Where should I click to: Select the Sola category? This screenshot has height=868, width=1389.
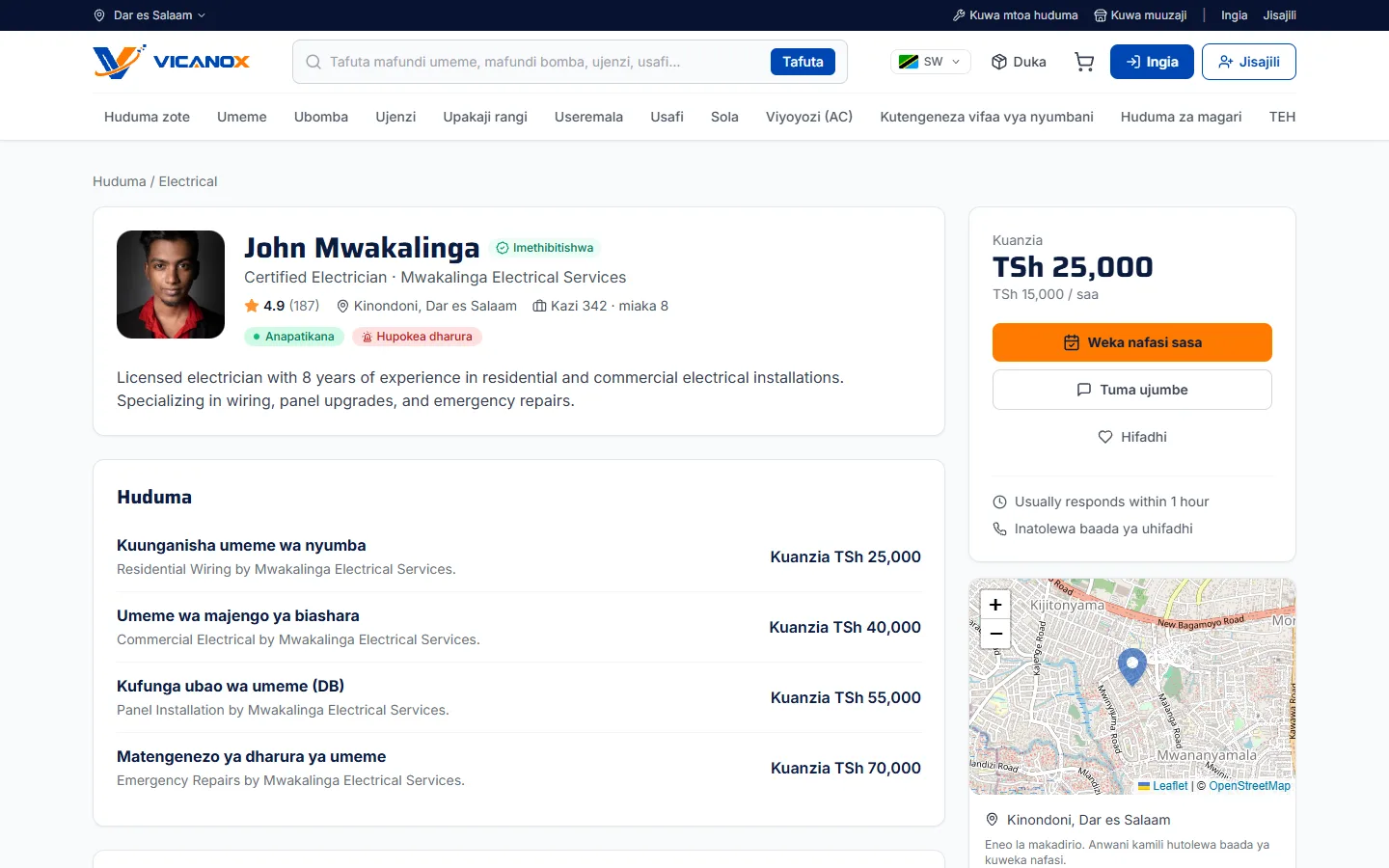tap(724, 117)
